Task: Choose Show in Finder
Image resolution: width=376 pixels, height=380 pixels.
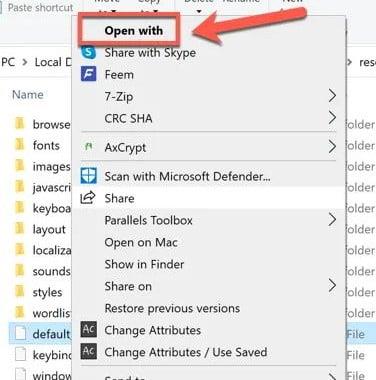Action: (144, 264)
